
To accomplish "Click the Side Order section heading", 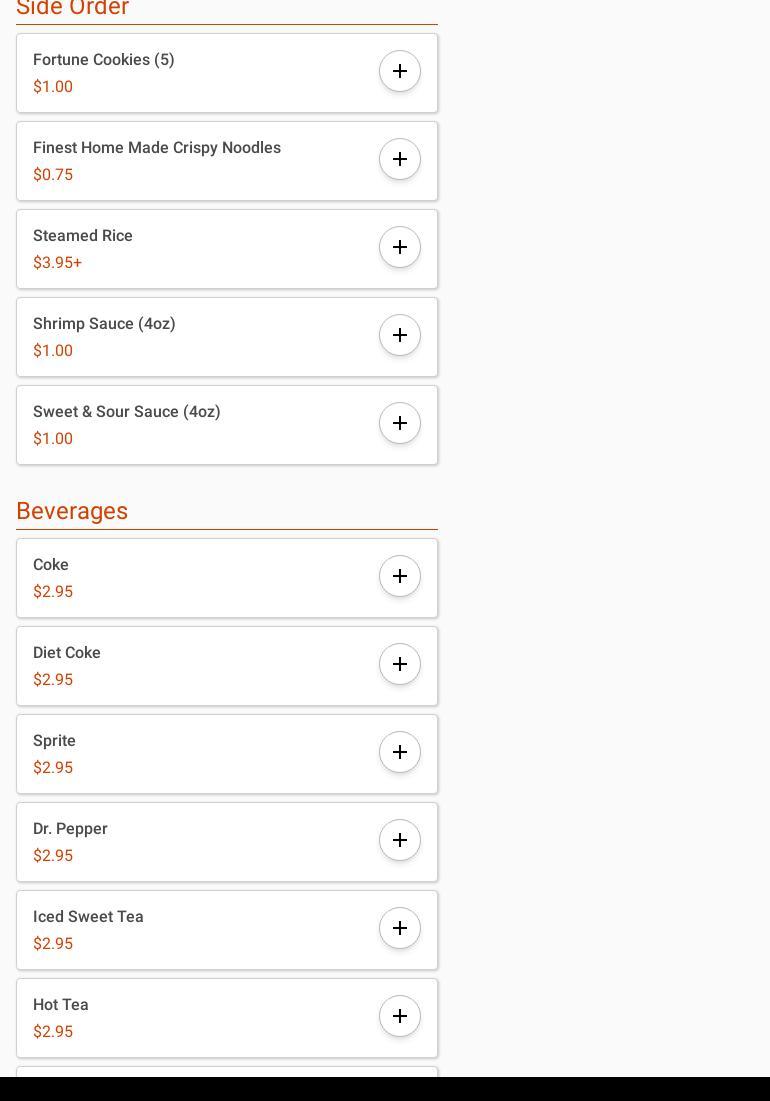I will (72, 8).
